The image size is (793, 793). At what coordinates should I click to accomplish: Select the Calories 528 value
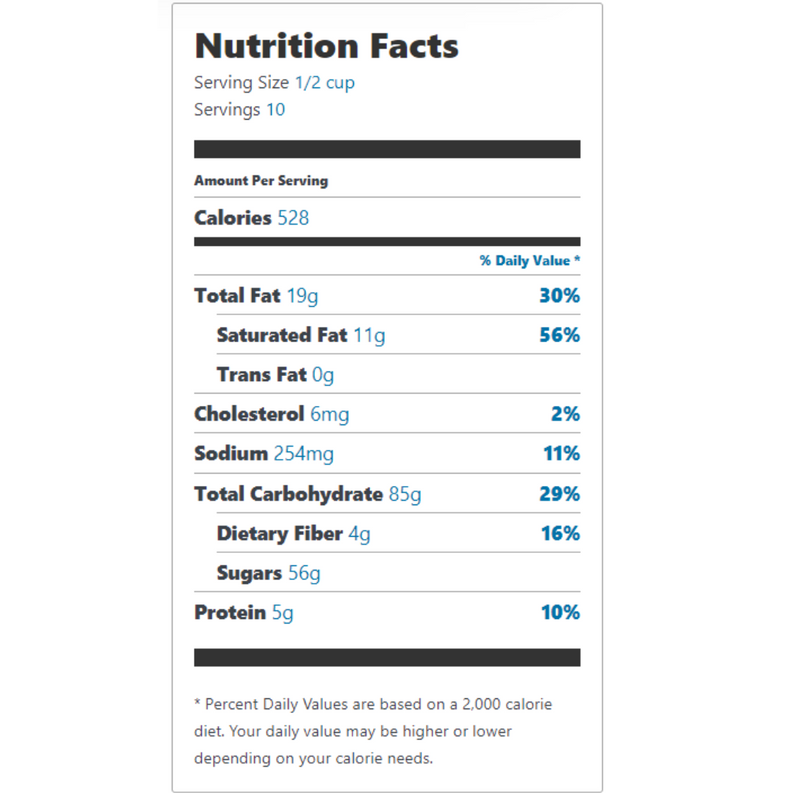(x=293, y=218)
